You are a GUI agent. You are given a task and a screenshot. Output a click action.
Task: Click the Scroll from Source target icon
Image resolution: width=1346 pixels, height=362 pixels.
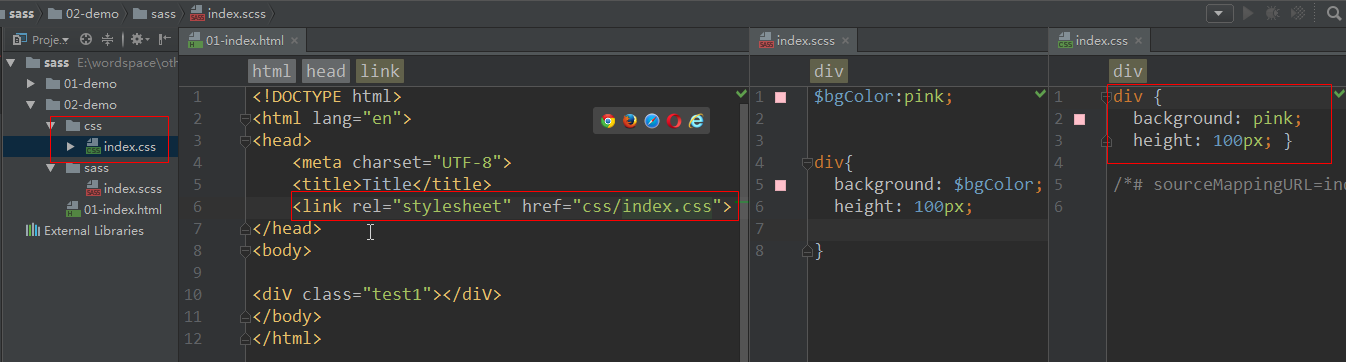click(x=85, y=40)
